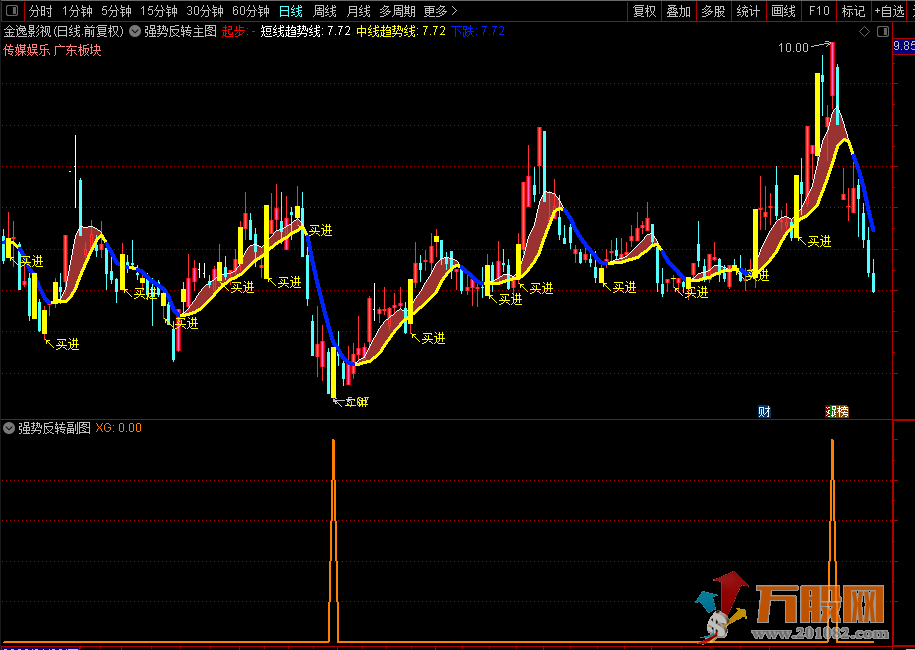Image resolution: width=915 pixels, height=650 pixels.
Task: Open the 更多 periods dropdown
Action: (435, 11)
